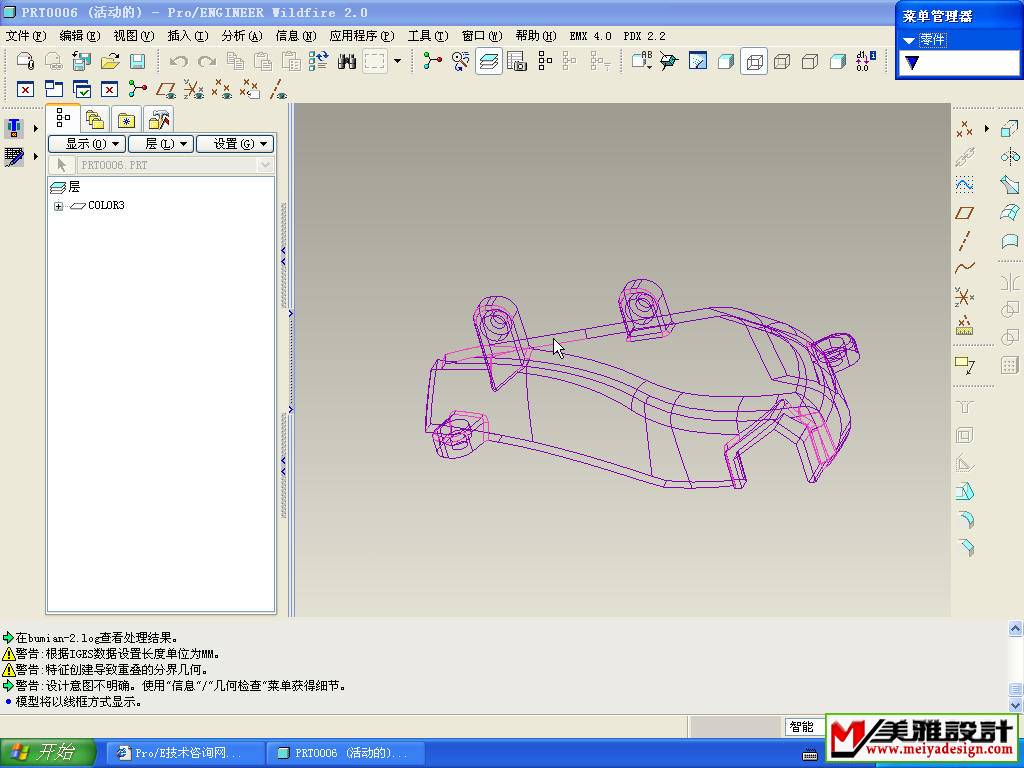Open the Favorites folder tab in navigator
This screenshot has width=1024, height=768.
click(126, 120)
